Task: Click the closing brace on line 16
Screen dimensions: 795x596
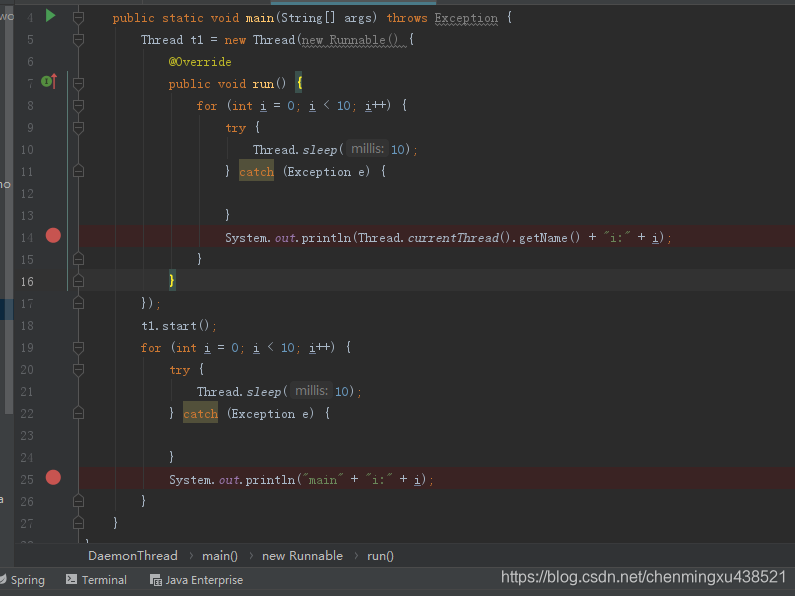Action: (172, 280)
